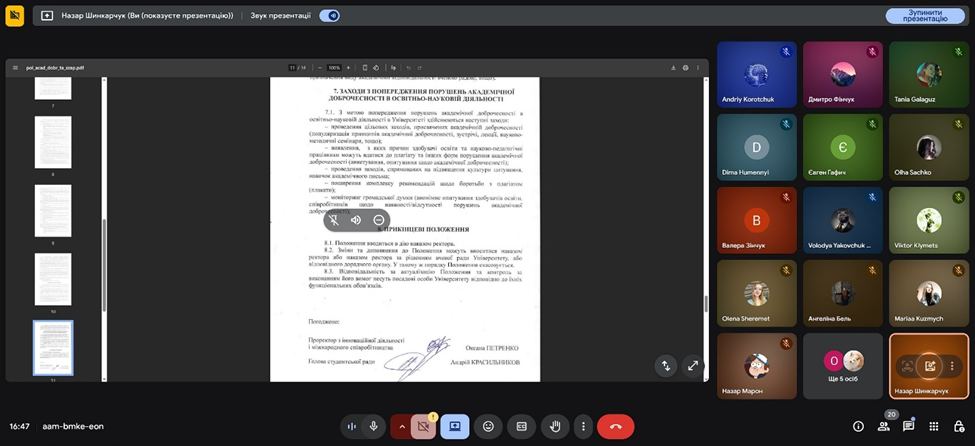This screenshot has height=446, width=975.
Task: Open meeting details info icon
Action: [x=857, y=426]
